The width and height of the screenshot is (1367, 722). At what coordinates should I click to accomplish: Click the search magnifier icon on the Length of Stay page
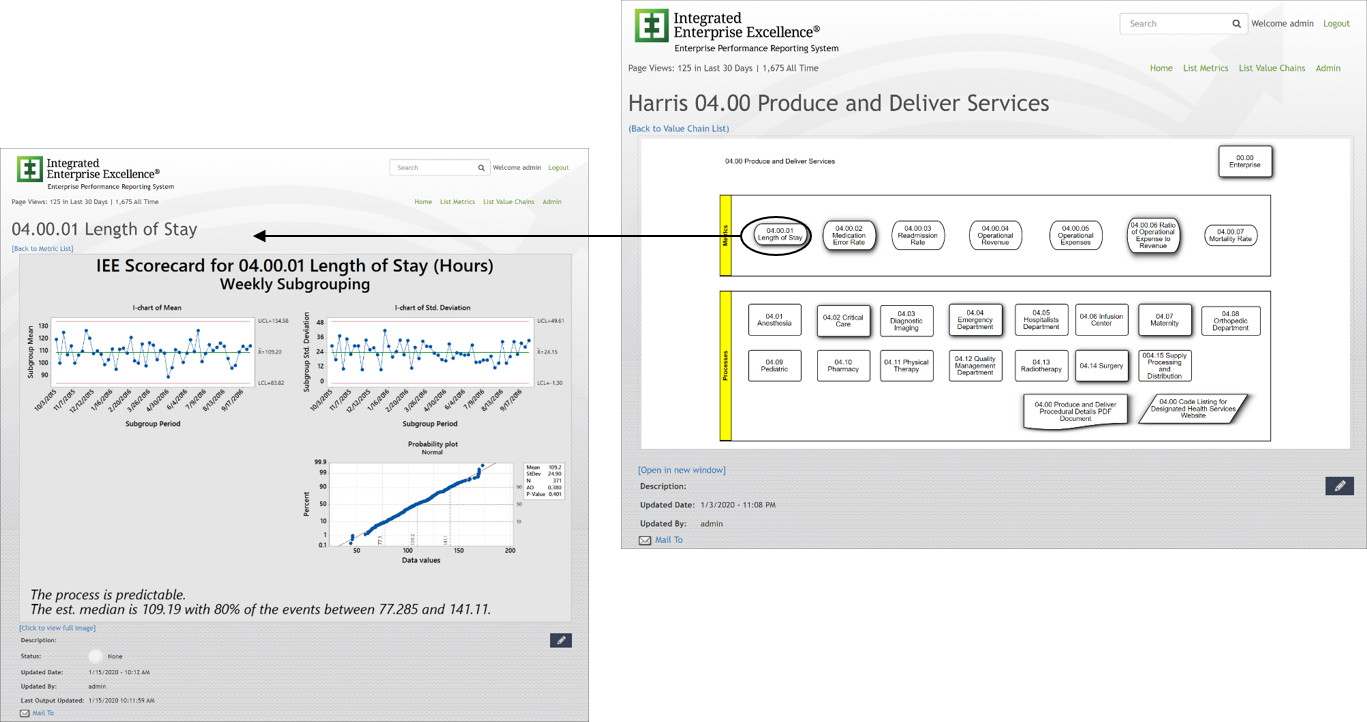coord(481,168)
